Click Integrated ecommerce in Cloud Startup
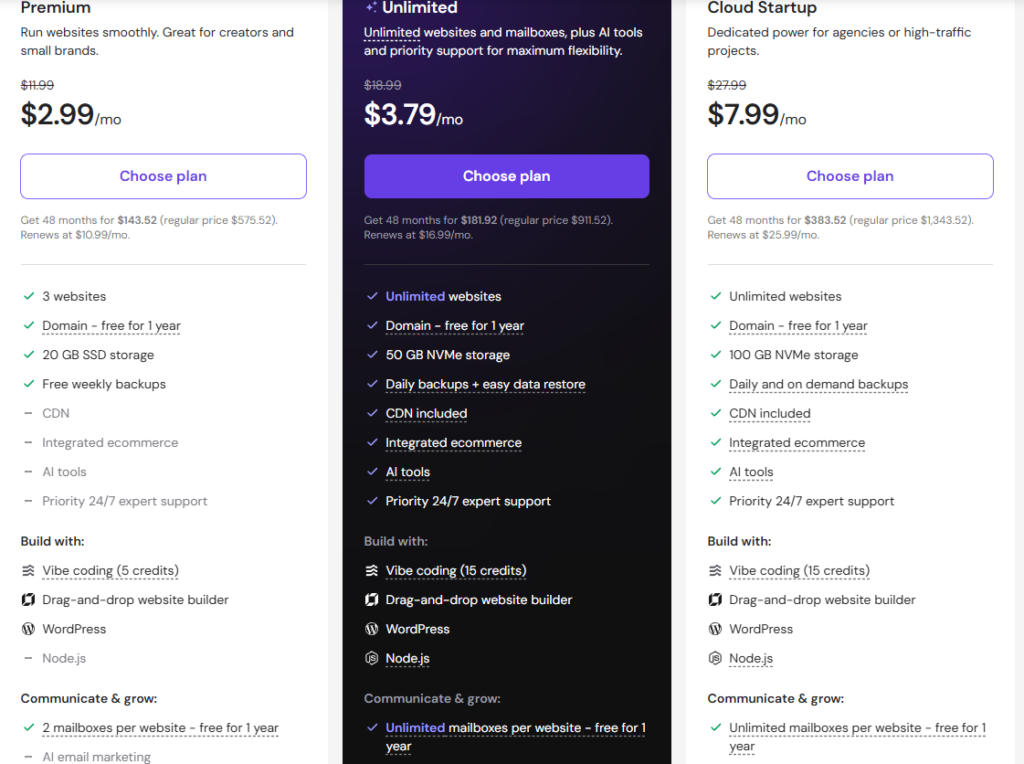Screen dimensions: 1024x764 point(797,443)
